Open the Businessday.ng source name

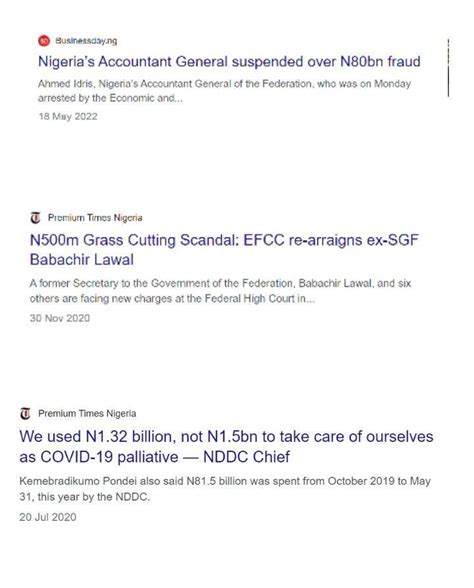pos(86,40)
